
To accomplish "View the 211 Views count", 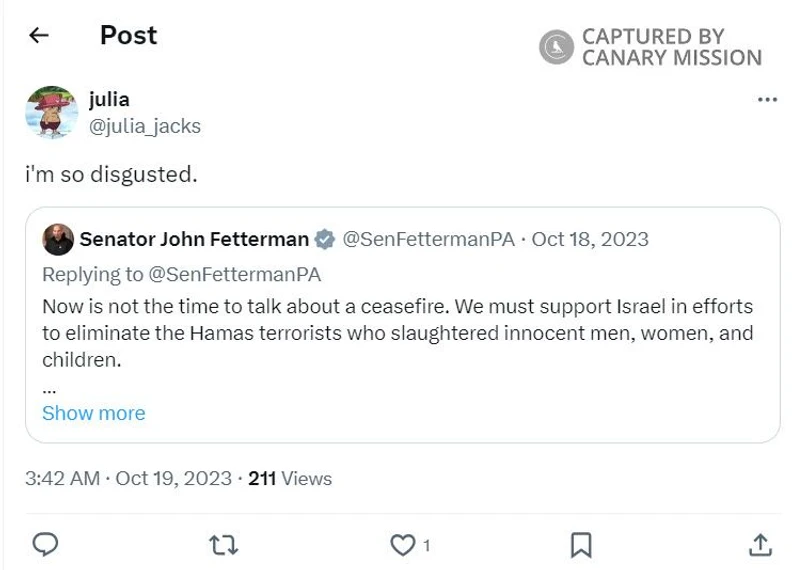I will tap(290, 478).
